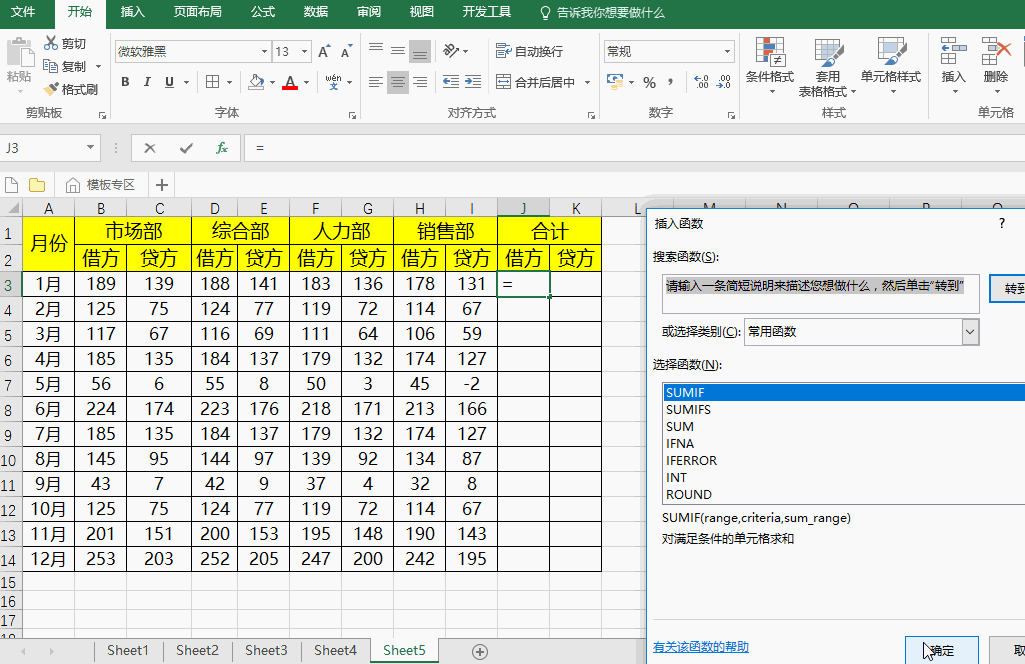This screenshot has height=664, width=1025.
Task: Click the Increase Font Size icon
Action: (x=324, y=52)
